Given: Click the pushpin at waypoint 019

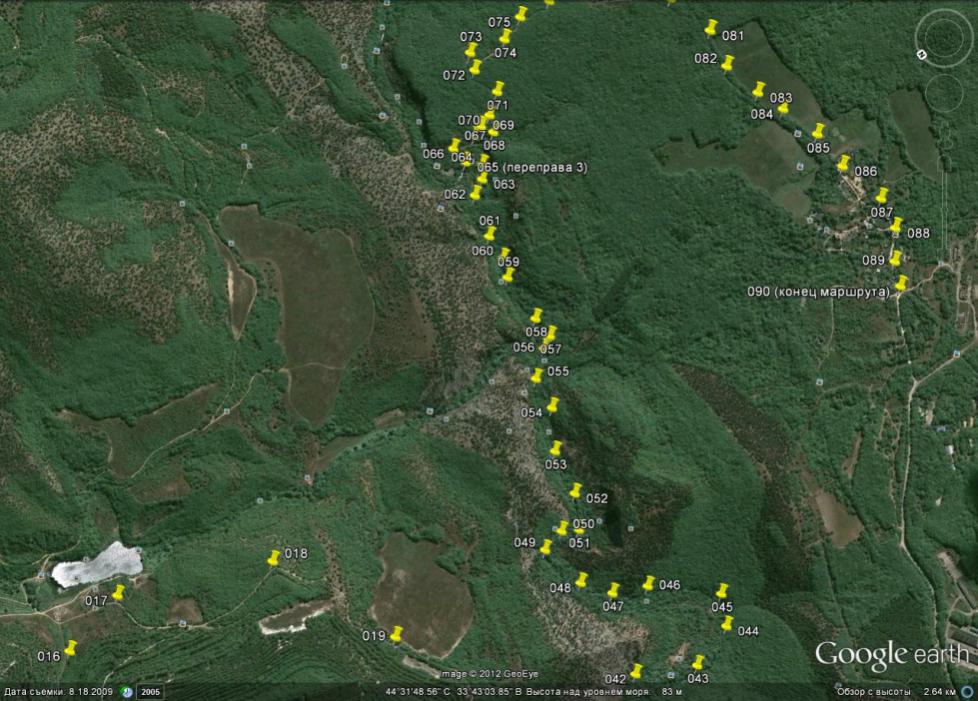Looking at the screenshot, I should tap(396, 634).
